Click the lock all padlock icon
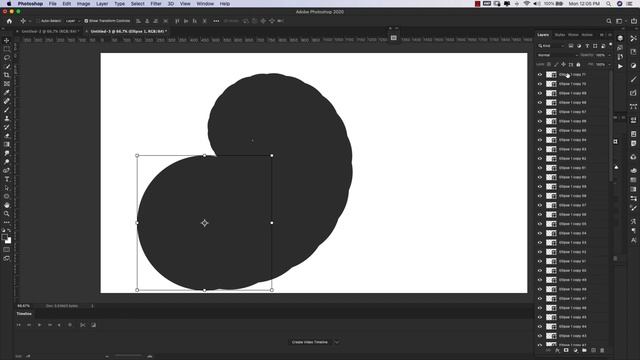The width and height of the screenshot is (640, 360). [578, 64]
